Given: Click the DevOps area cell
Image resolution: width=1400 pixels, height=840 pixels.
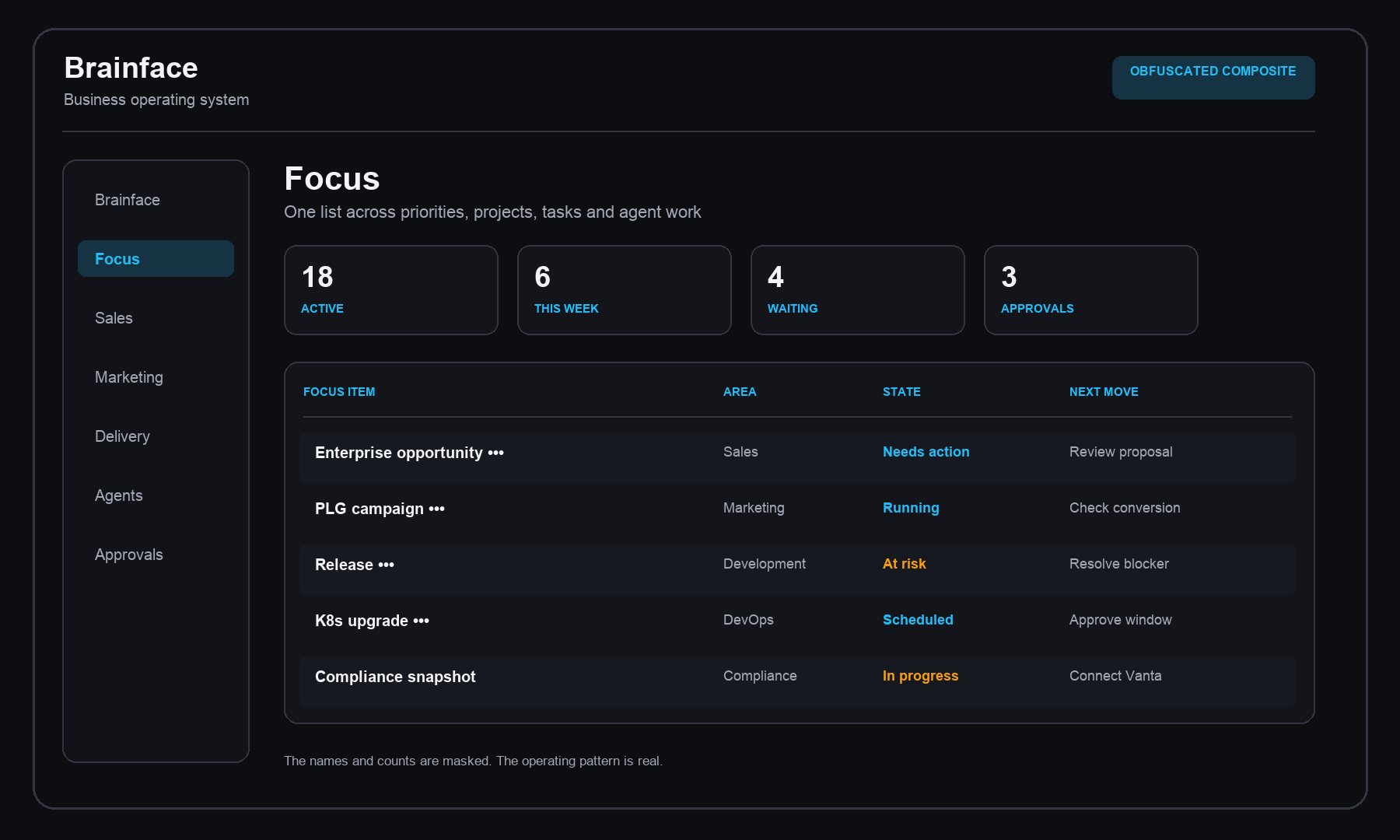Looking at the screenshot, I should [x=748, y=620].
